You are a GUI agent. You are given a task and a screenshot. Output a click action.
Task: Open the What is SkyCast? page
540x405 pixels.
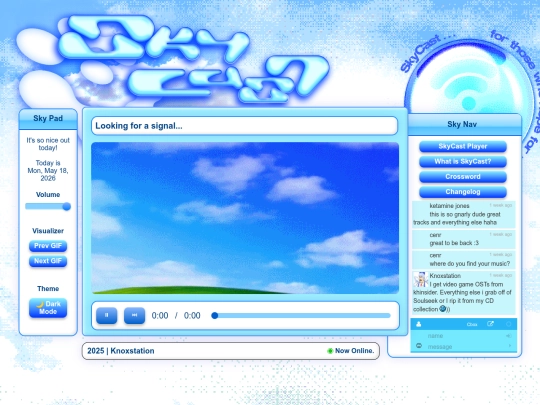pos(463,162)
